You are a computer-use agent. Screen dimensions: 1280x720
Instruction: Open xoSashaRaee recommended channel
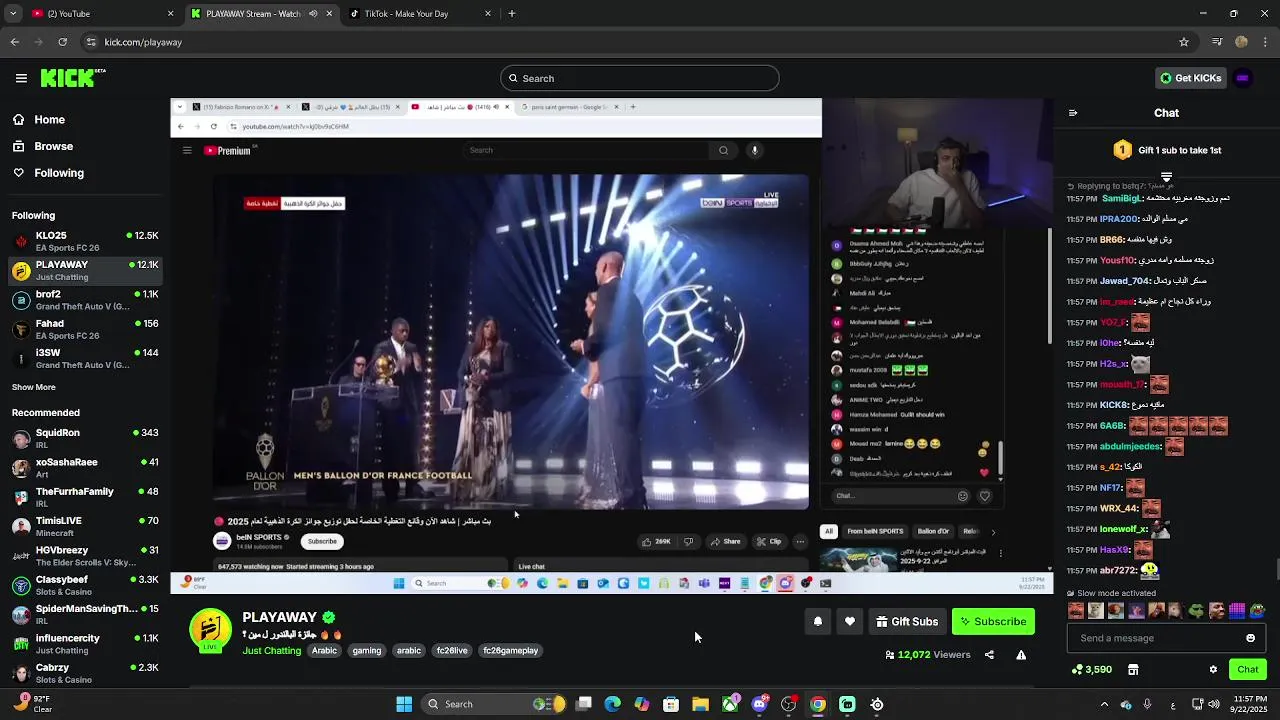pyautogui.click(x=84, y=468)
